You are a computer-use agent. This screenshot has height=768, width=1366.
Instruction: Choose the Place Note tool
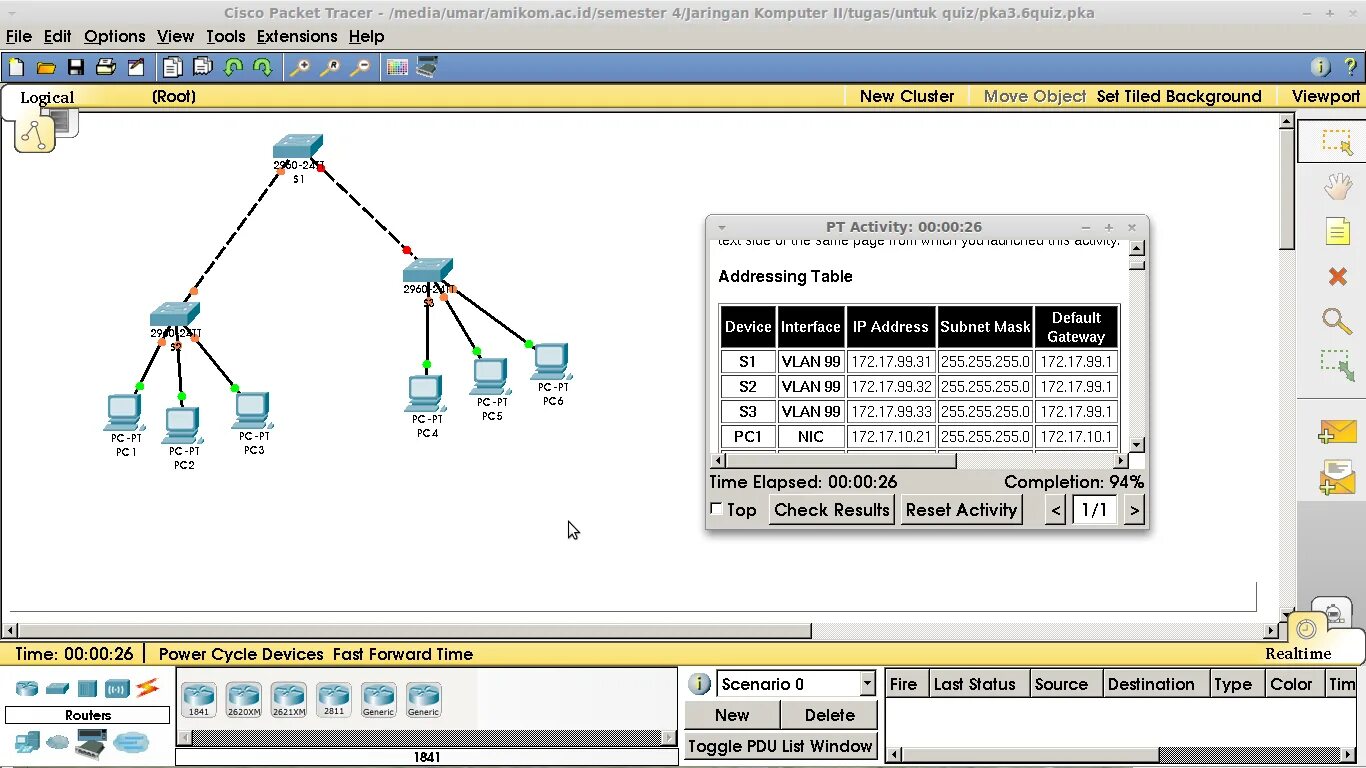1337,232
